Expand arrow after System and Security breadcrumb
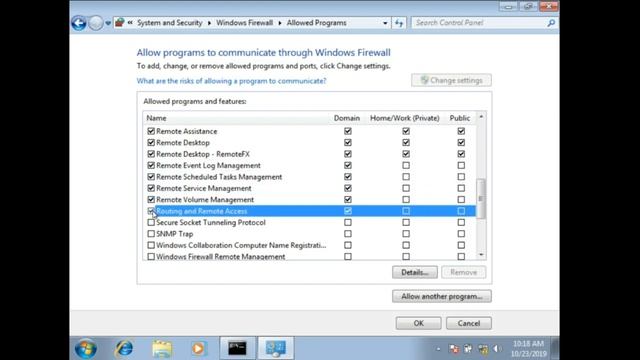Viewport: 640px width, 360px height. click(209, 23)
